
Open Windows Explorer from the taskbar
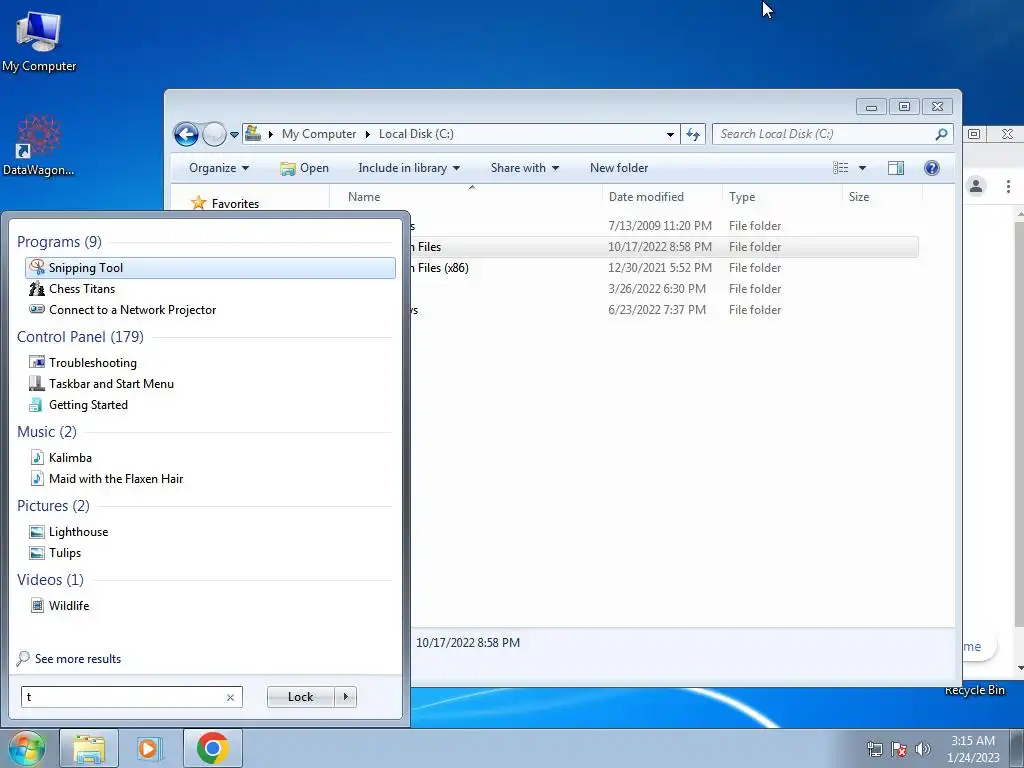coord(89,748)
